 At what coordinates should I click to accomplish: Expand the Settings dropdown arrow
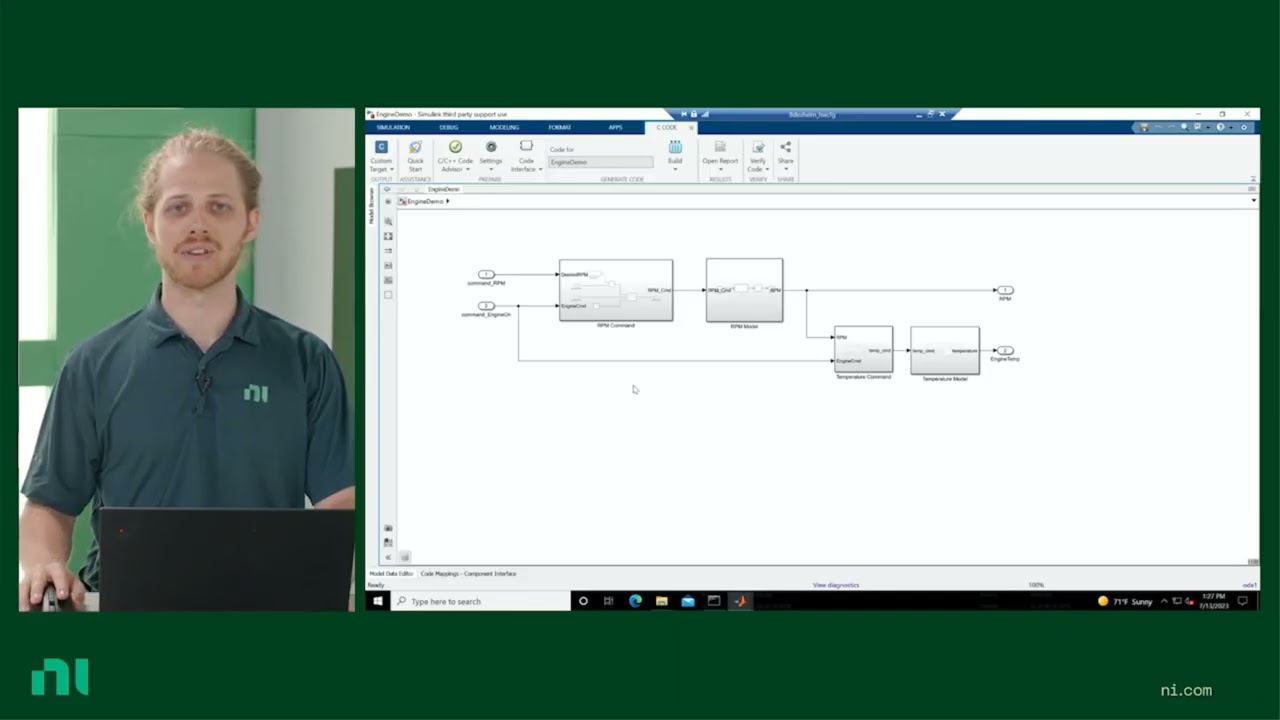tap(491, 169)
